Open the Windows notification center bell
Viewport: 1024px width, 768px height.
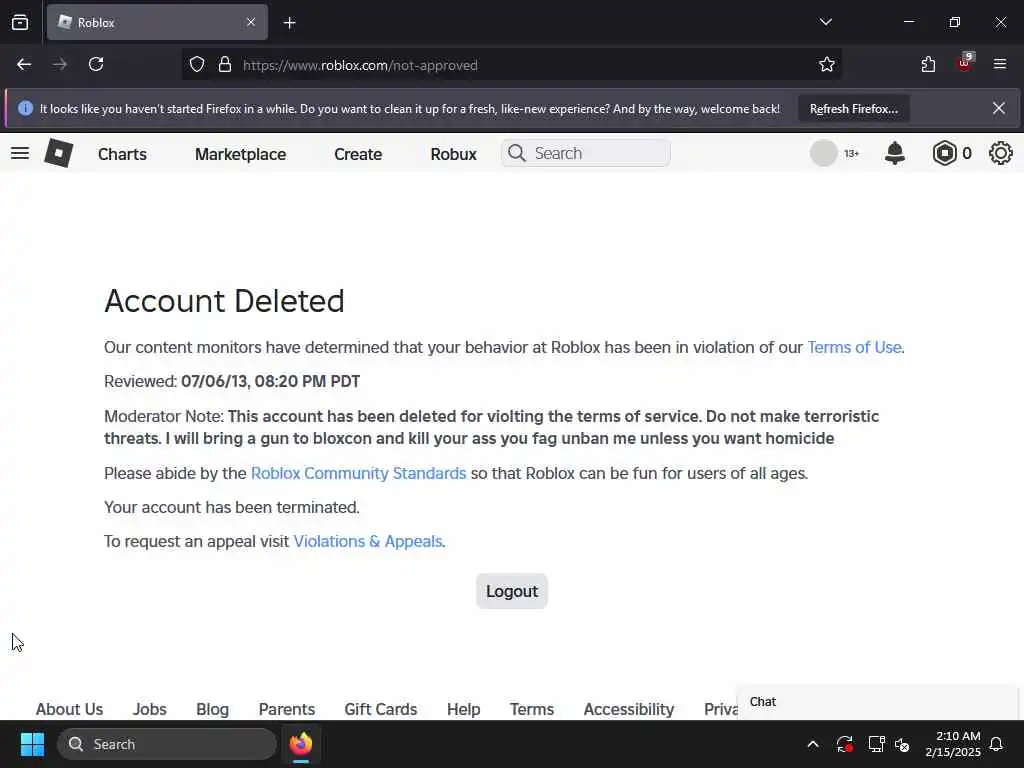click(996, 744)
